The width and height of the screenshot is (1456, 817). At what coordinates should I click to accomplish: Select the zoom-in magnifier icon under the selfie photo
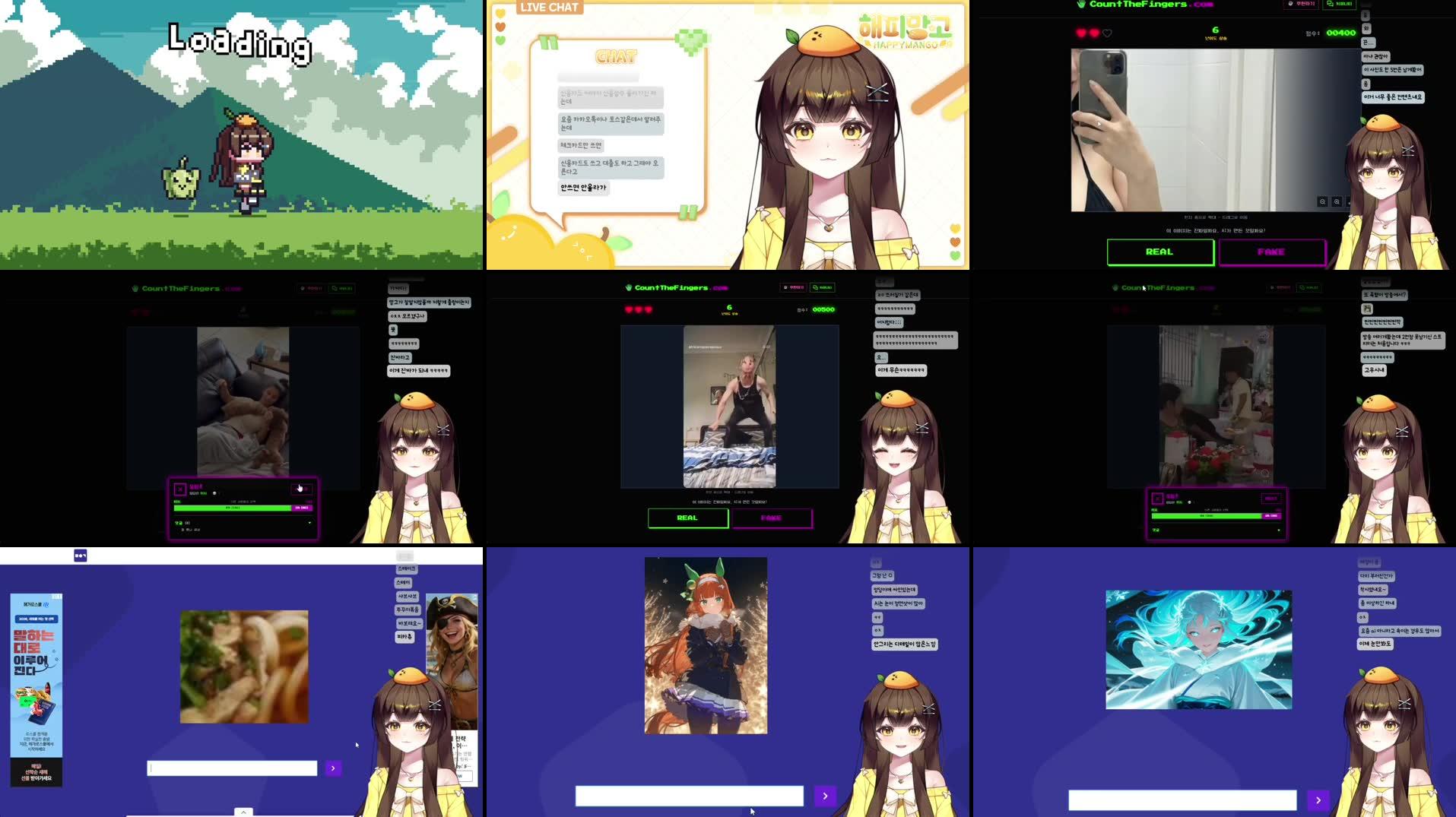point(1322,202)
